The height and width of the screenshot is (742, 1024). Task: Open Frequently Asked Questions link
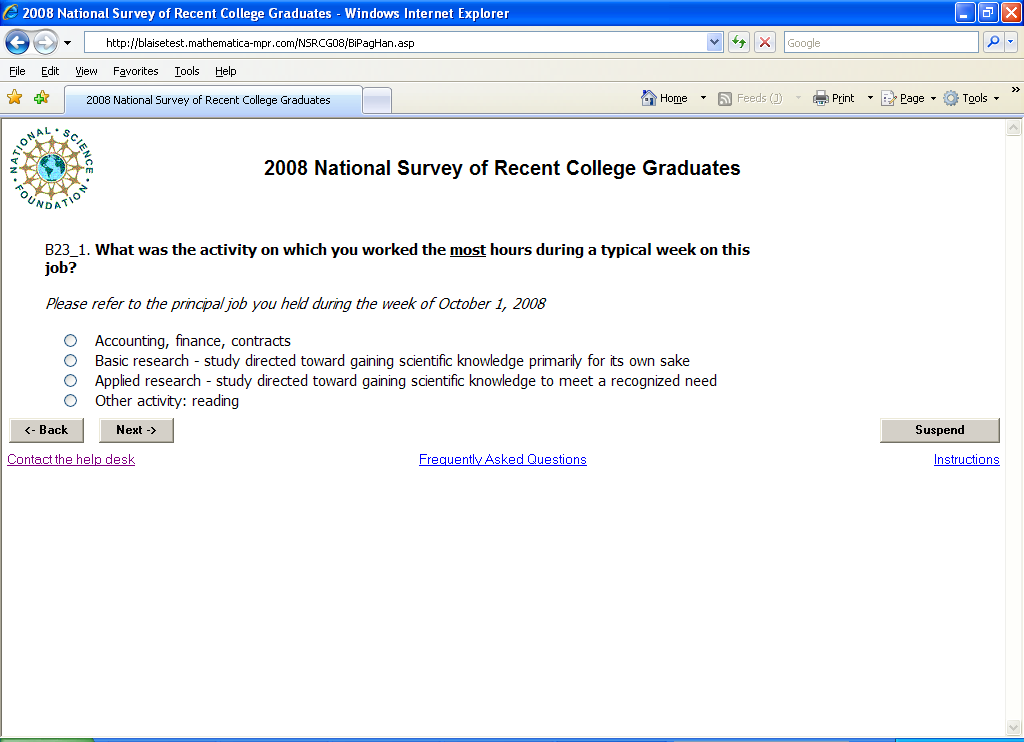(503, 459)
